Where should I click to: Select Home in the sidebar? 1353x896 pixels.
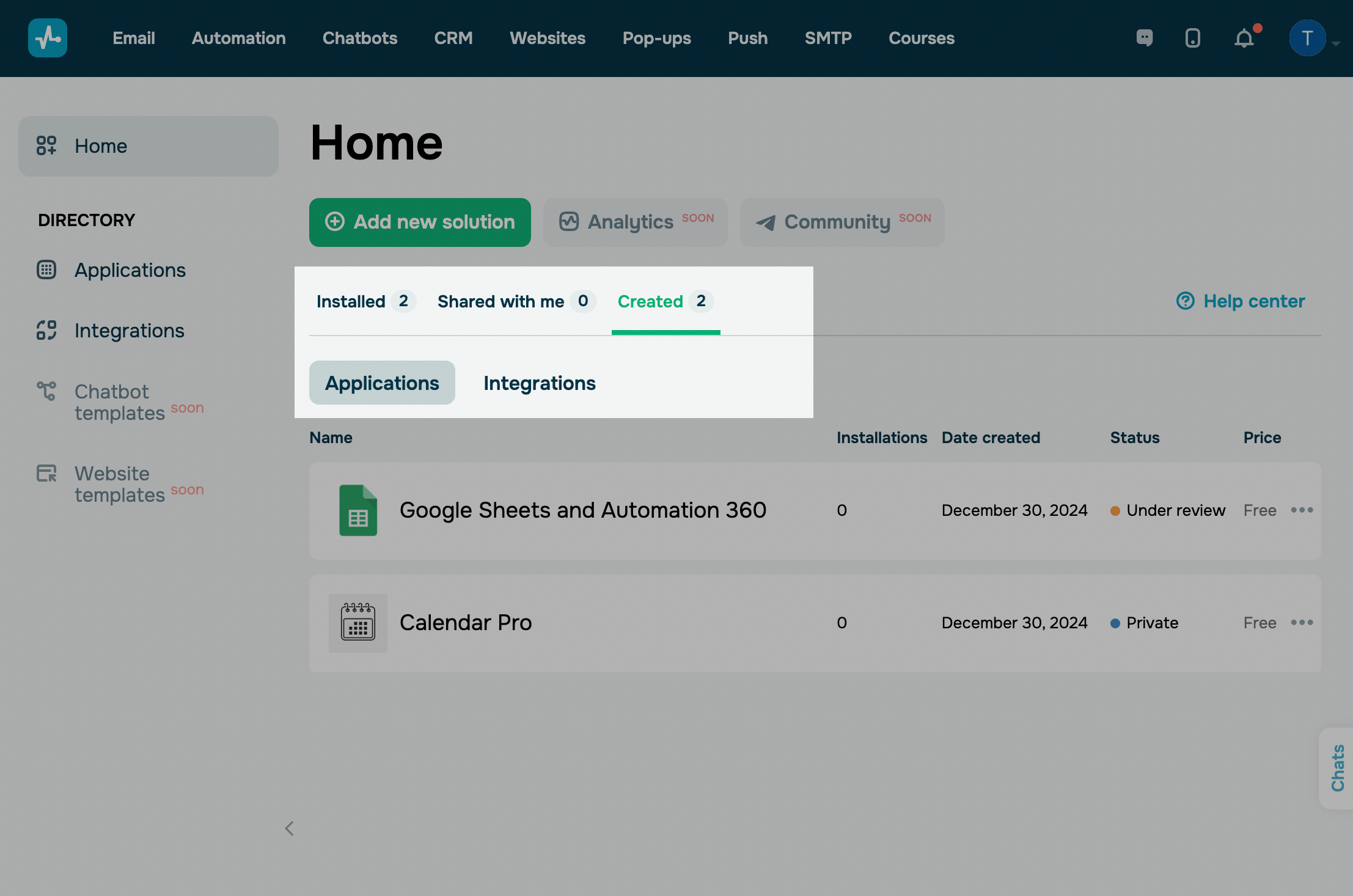[x=148, y=146]
